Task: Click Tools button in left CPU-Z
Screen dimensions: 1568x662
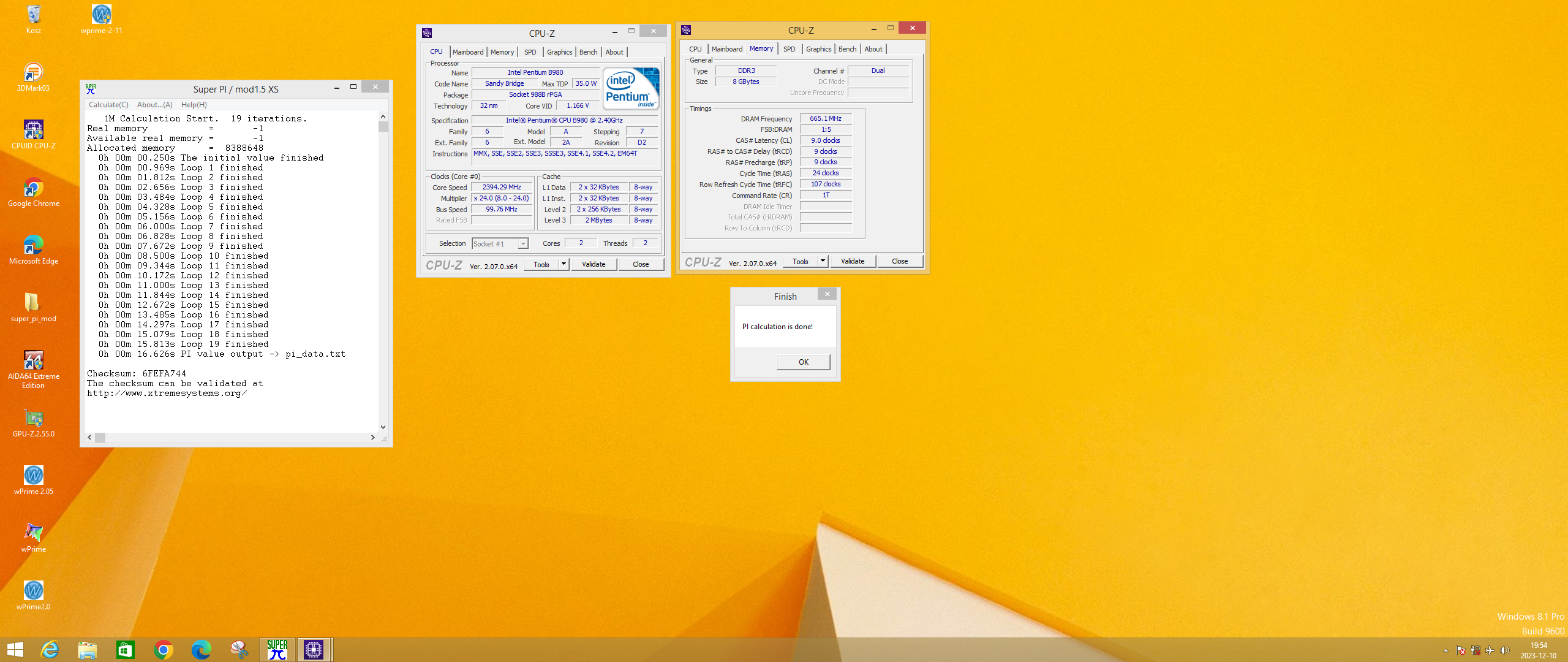Action: point(541,264)
